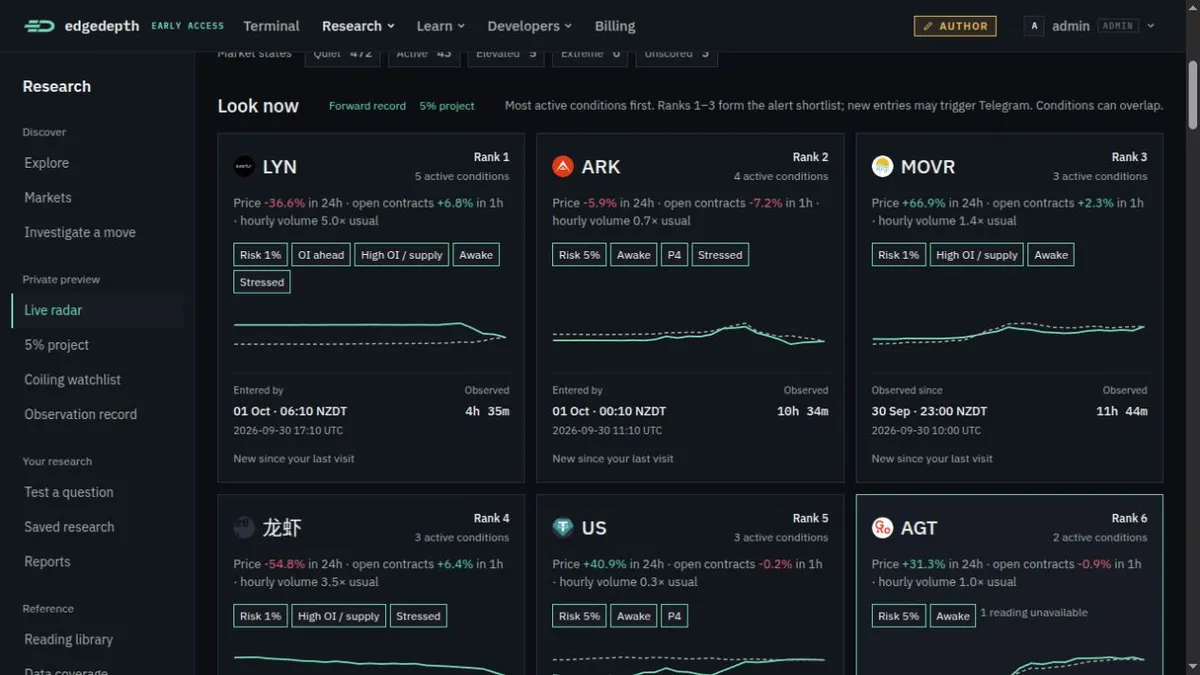
Task: Click Risk 5% tag on ARK card
Action: 580,255
